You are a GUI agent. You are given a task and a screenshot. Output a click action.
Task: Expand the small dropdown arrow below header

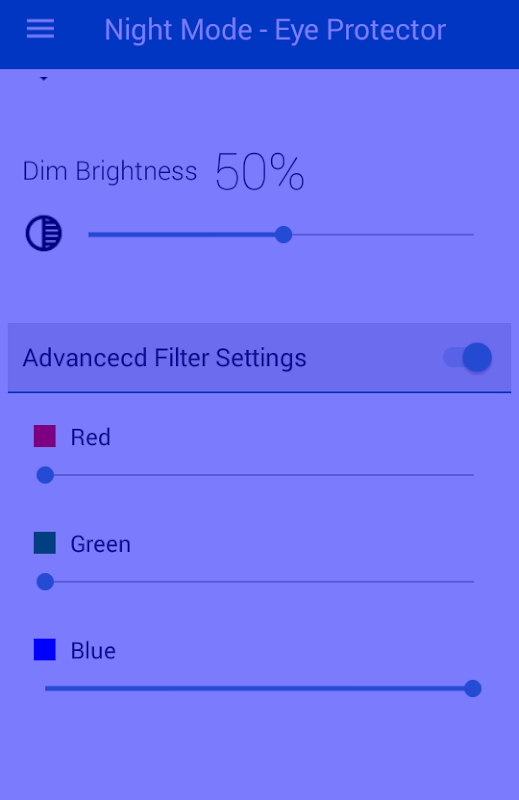click(x=44, y=79)
